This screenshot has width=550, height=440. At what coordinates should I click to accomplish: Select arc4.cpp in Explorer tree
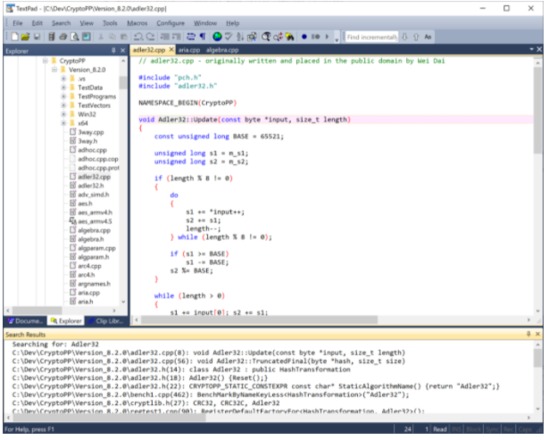pyautogui.click(x=89, y=266)
